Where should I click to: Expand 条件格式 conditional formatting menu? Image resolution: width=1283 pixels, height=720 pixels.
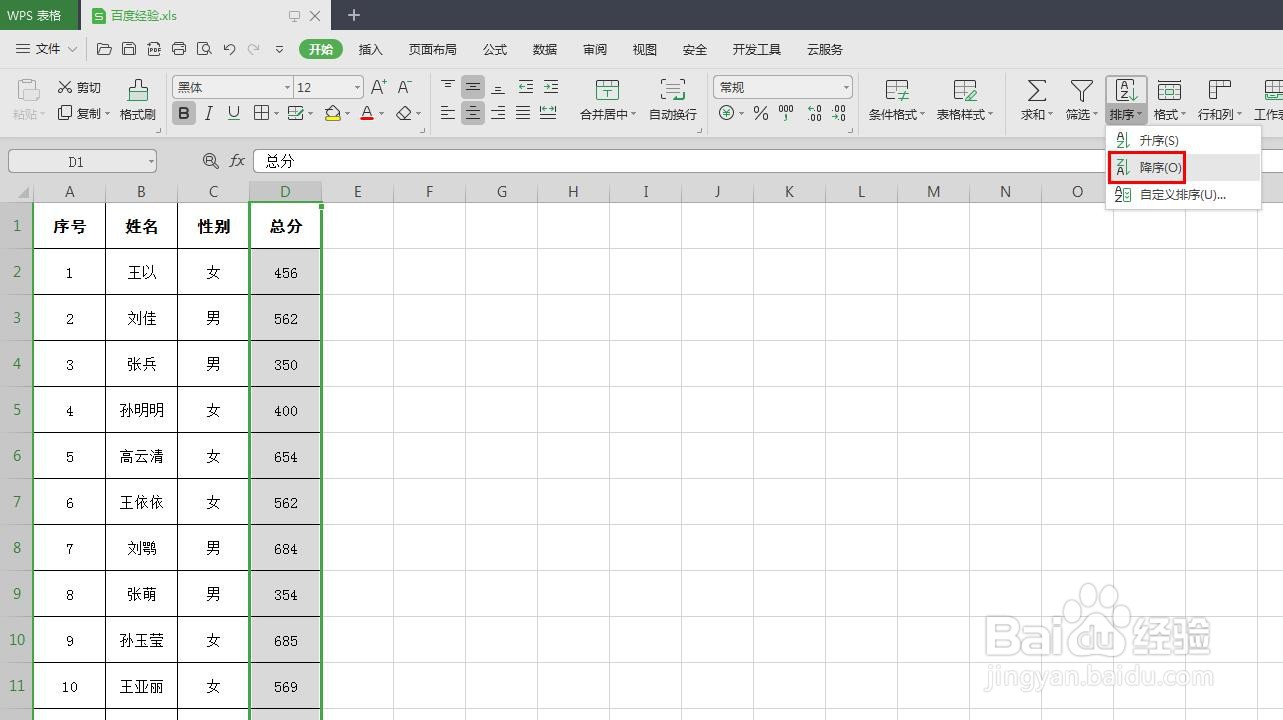[896, 100]
